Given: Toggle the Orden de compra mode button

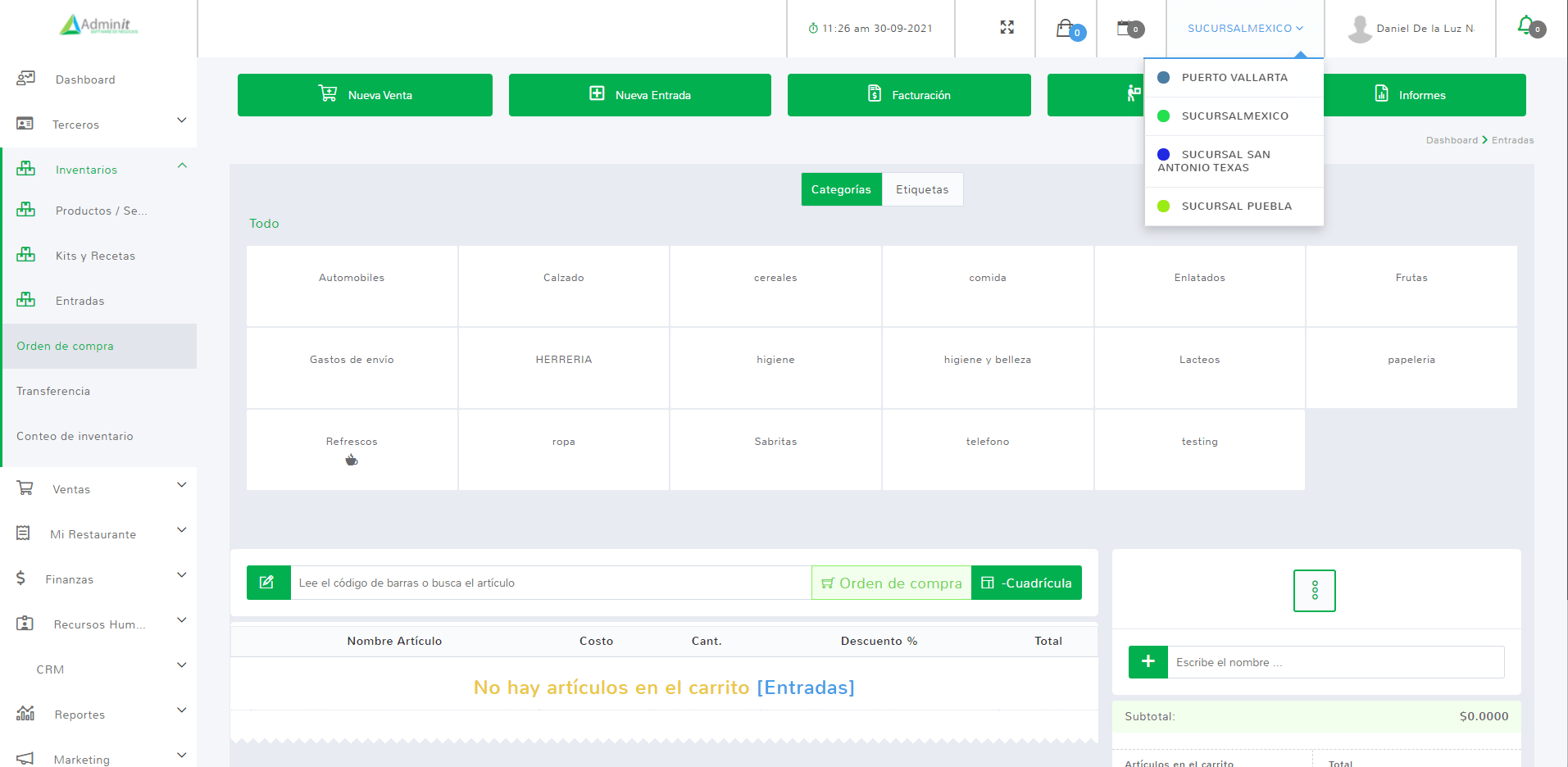Looking at the screenshot, I should pos(891,583).
